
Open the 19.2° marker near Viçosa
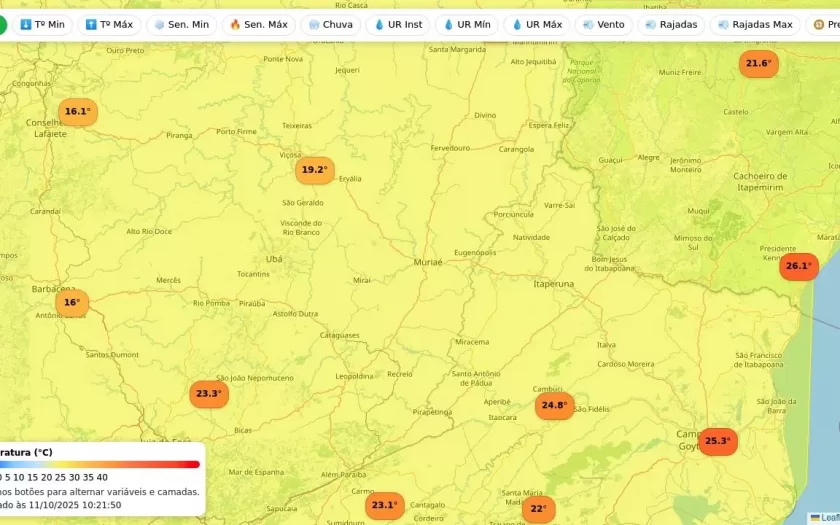tap(314, 170)
